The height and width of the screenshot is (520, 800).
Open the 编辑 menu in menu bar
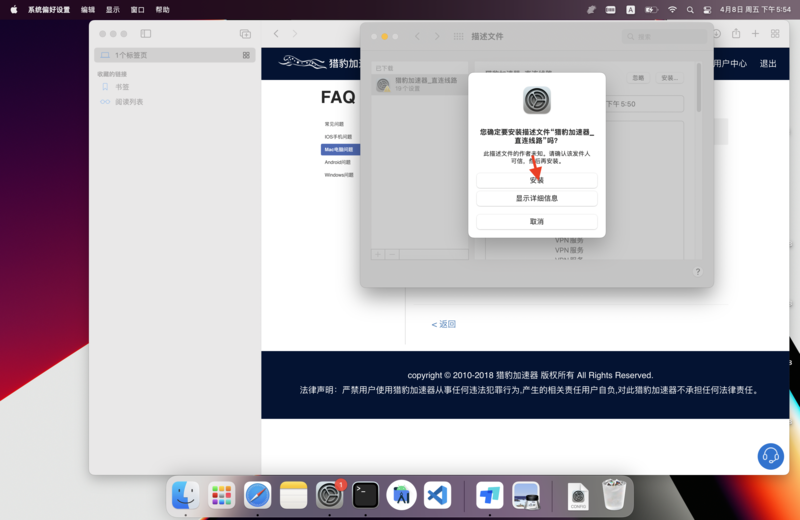[88, 10]
